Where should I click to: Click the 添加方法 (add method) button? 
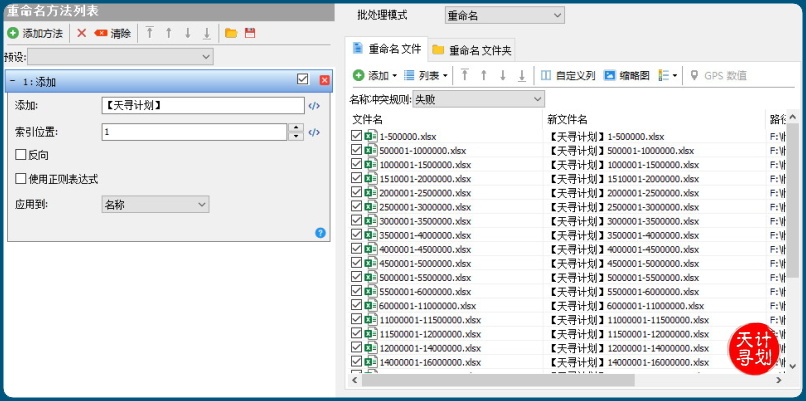[x=35, y=33]
